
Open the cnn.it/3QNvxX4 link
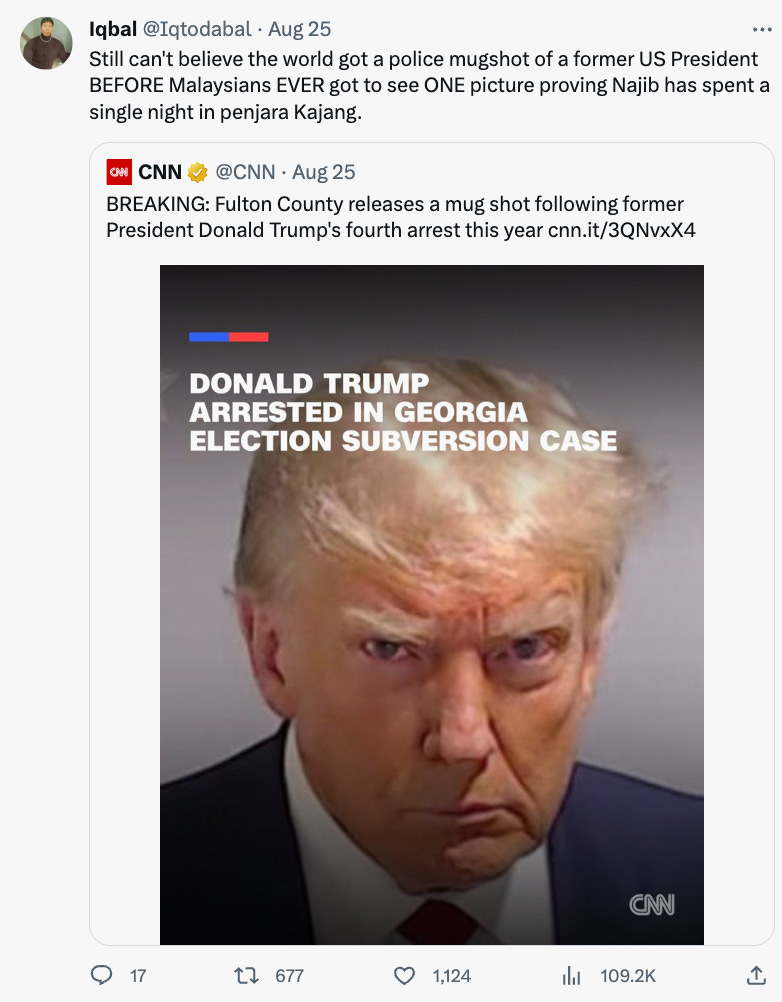622,229
